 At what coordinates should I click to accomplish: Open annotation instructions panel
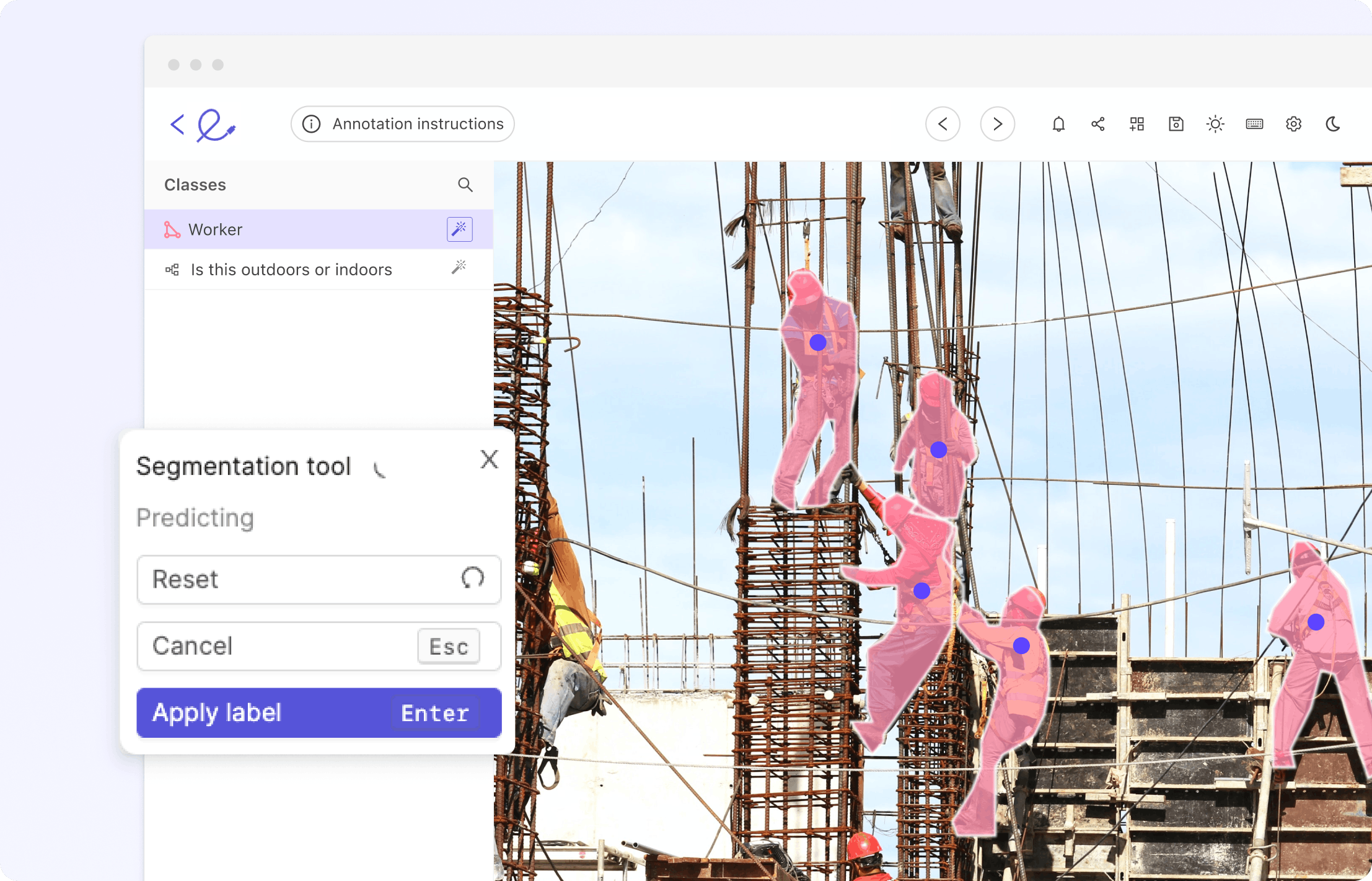pos(403,124)
